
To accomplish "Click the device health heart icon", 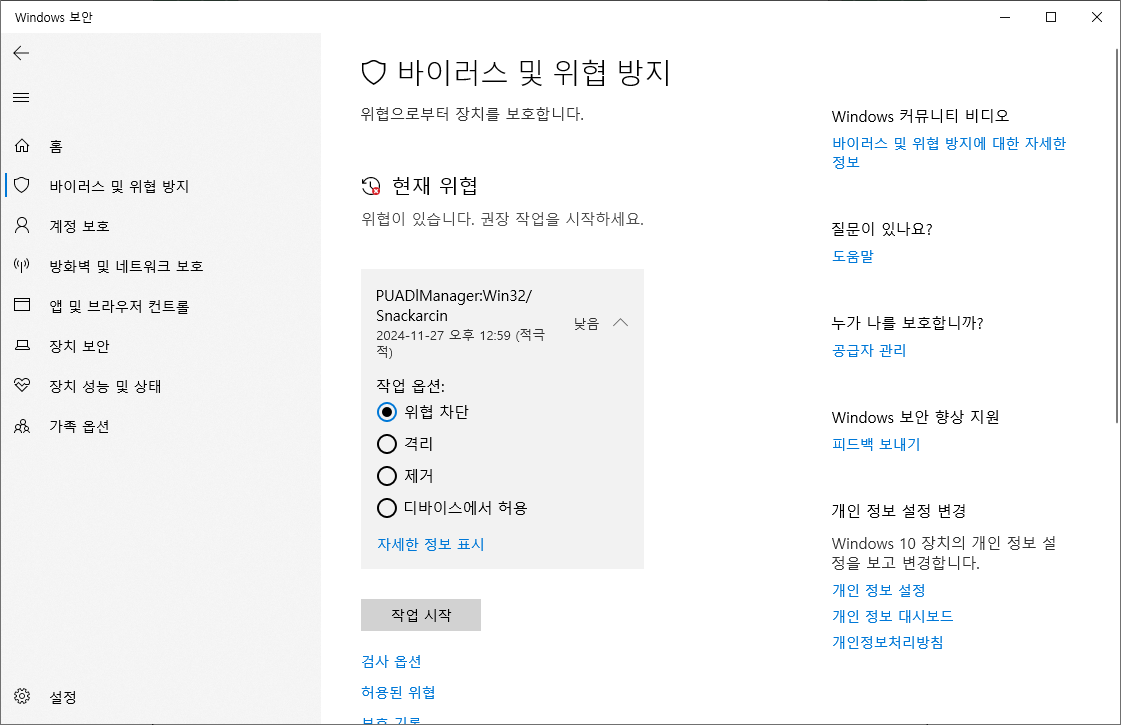I will 22,385.
